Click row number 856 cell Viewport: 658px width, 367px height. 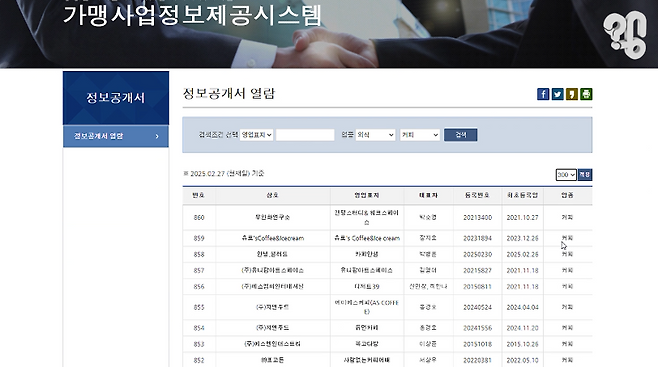point(199,287)
